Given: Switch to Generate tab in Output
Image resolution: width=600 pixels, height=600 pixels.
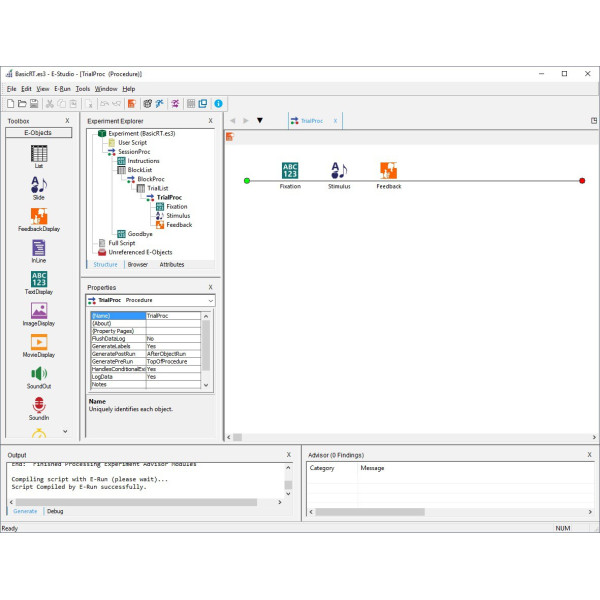Looking at the screenshot, I should [x=25, y=511].
